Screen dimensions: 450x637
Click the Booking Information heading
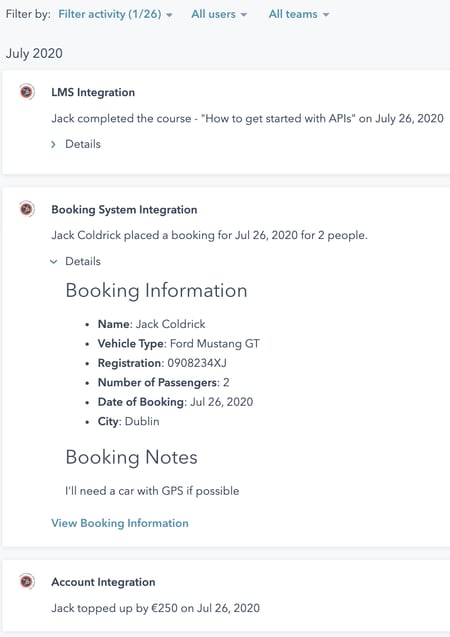click(156, 291)
